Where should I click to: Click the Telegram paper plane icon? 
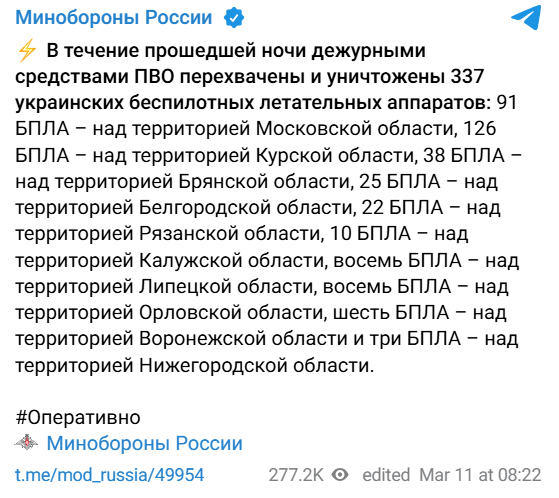pos(526,17)
